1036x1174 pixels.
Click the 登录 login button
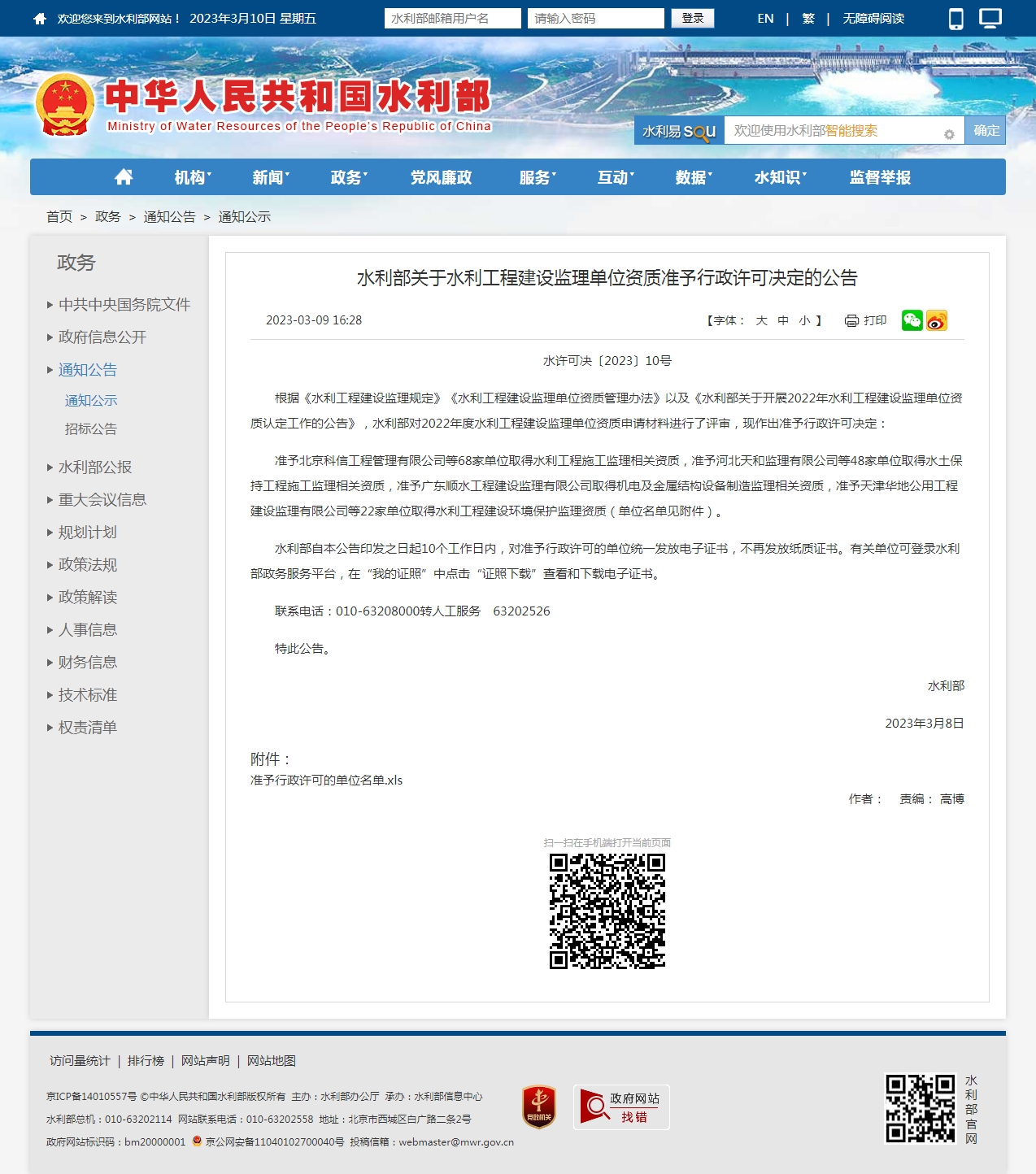pyautogui.click(x=693, y=18)
